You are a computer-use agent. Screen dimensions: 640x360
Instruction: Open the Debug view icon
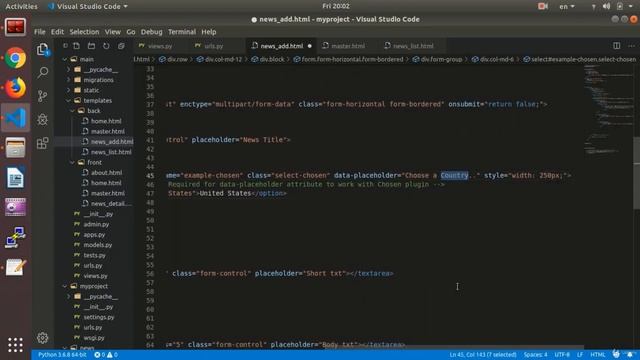[42, 119]
